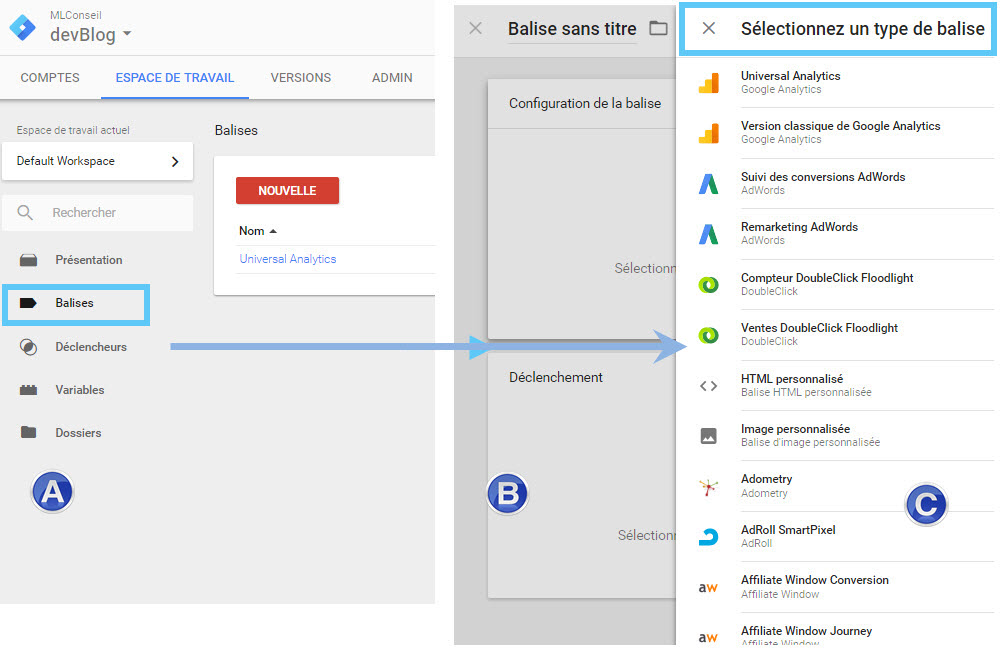Image resolution: width=1000 pixels, height=651 pixels.
Task: Open the Universal Analytics tag link
Action: point(288,259)
